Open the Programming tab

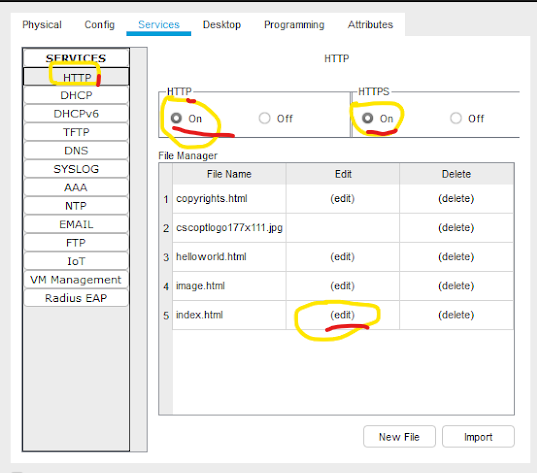pyautogui.click(x=294, y=25)
